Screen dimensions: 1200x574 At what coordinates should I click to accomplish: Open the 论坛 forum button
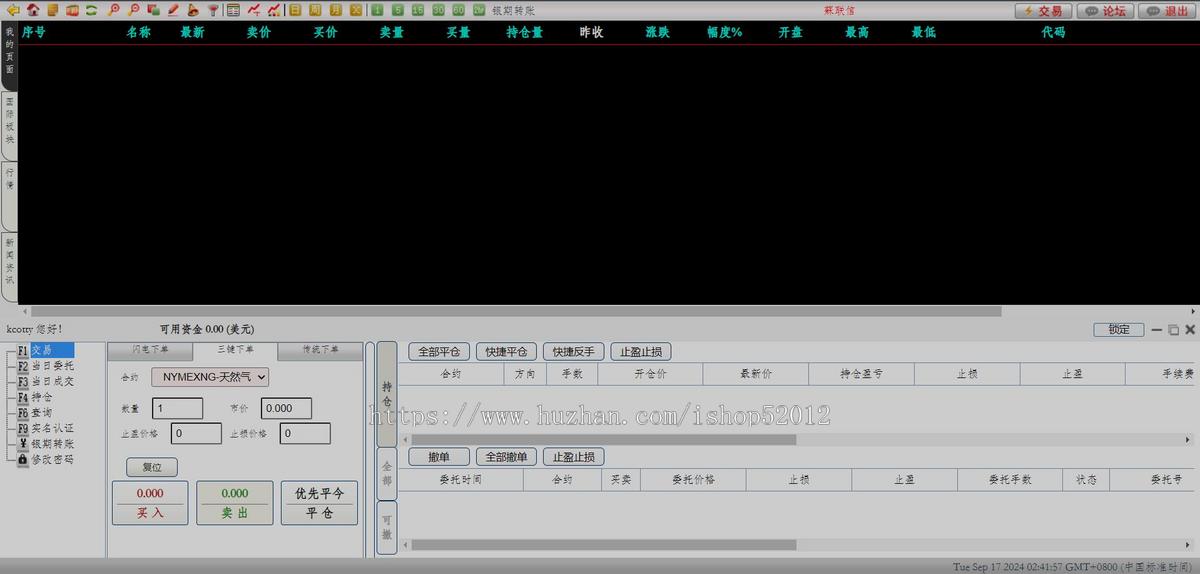click(1105, 10)
